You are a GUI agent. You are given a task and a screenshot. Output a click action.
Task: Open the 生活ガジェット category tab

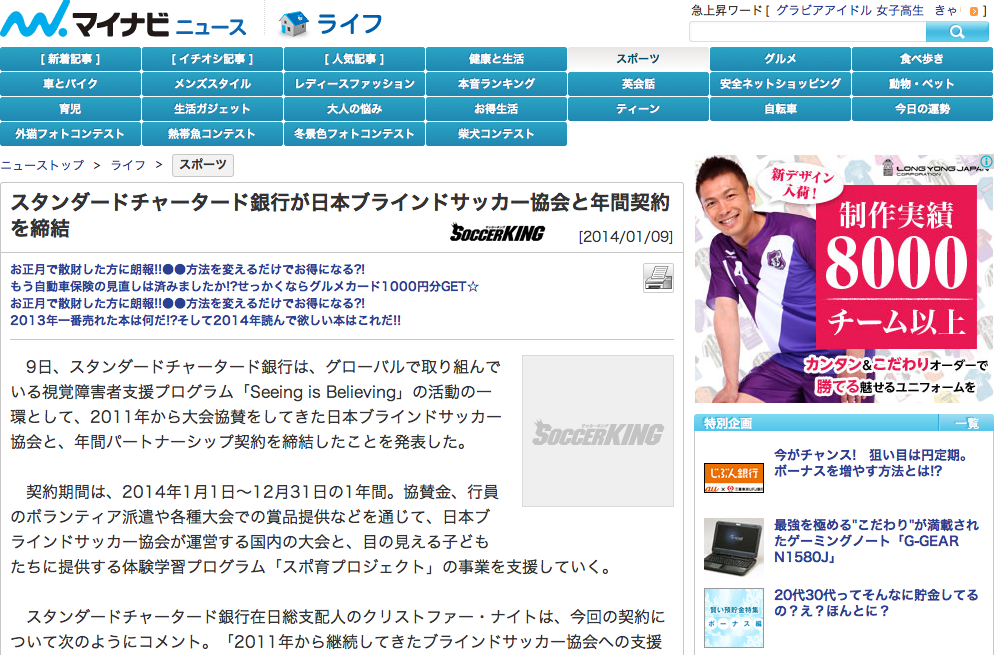coord(213,109)
